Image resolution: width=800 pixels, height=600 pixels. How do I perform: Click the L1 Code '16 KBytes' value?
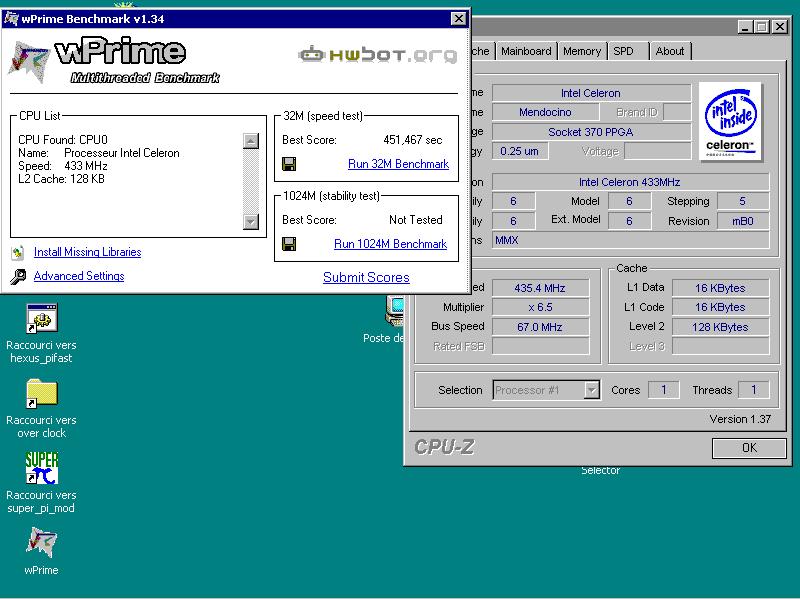coord(720,307)
